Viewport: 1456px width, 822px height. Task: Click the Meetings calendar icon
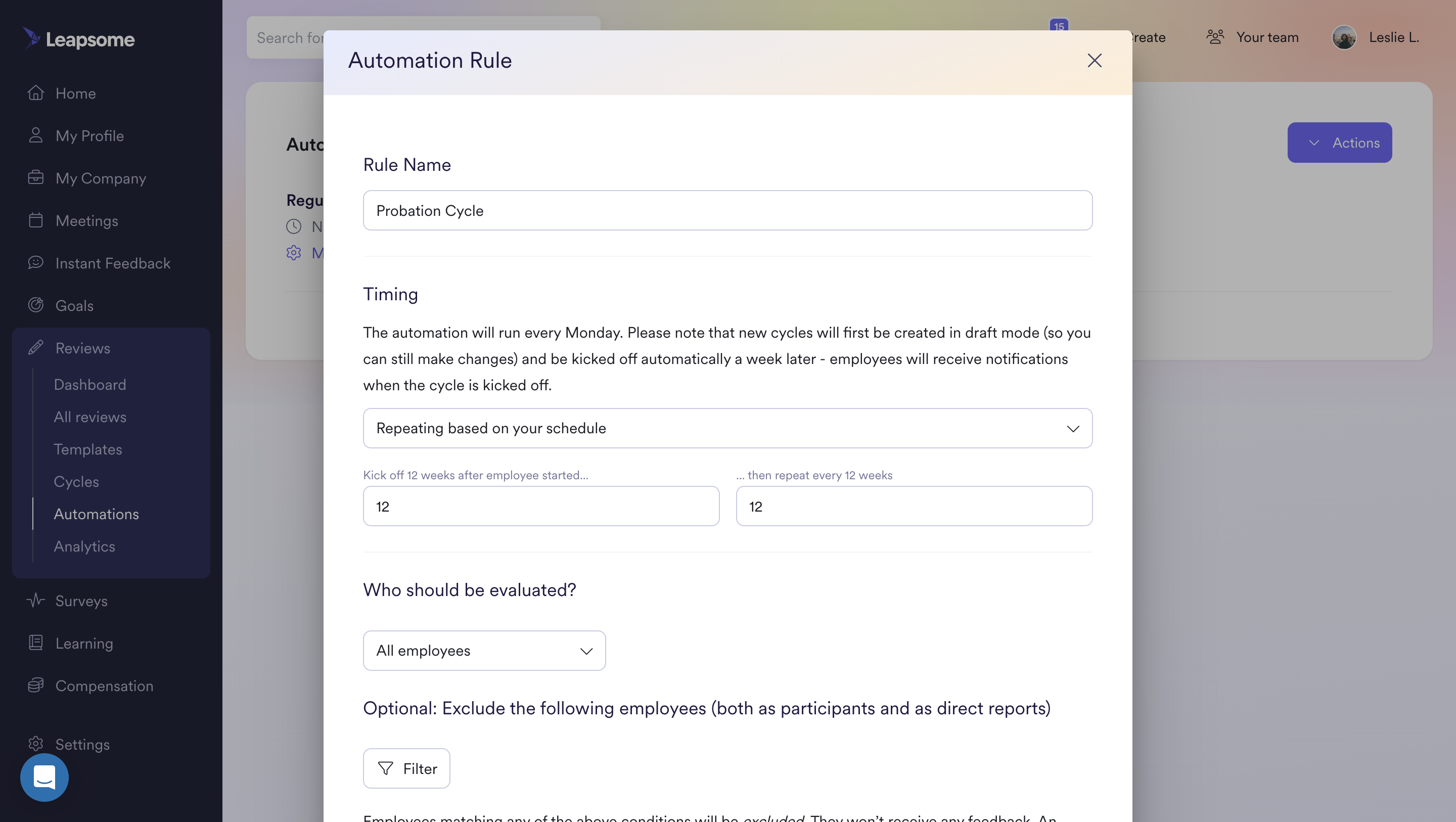[x=35, y=220]
